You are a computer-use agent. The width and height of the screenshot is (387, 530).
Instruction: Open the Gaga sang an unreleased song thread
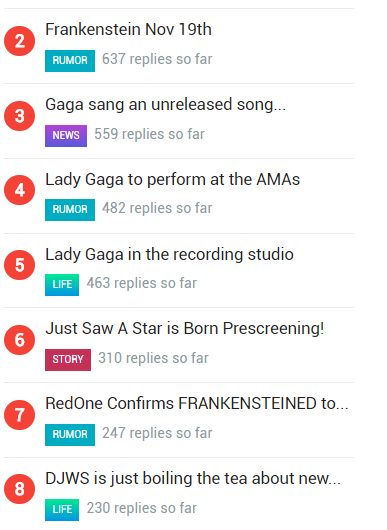pyautogui.click(x=166, y=104)
